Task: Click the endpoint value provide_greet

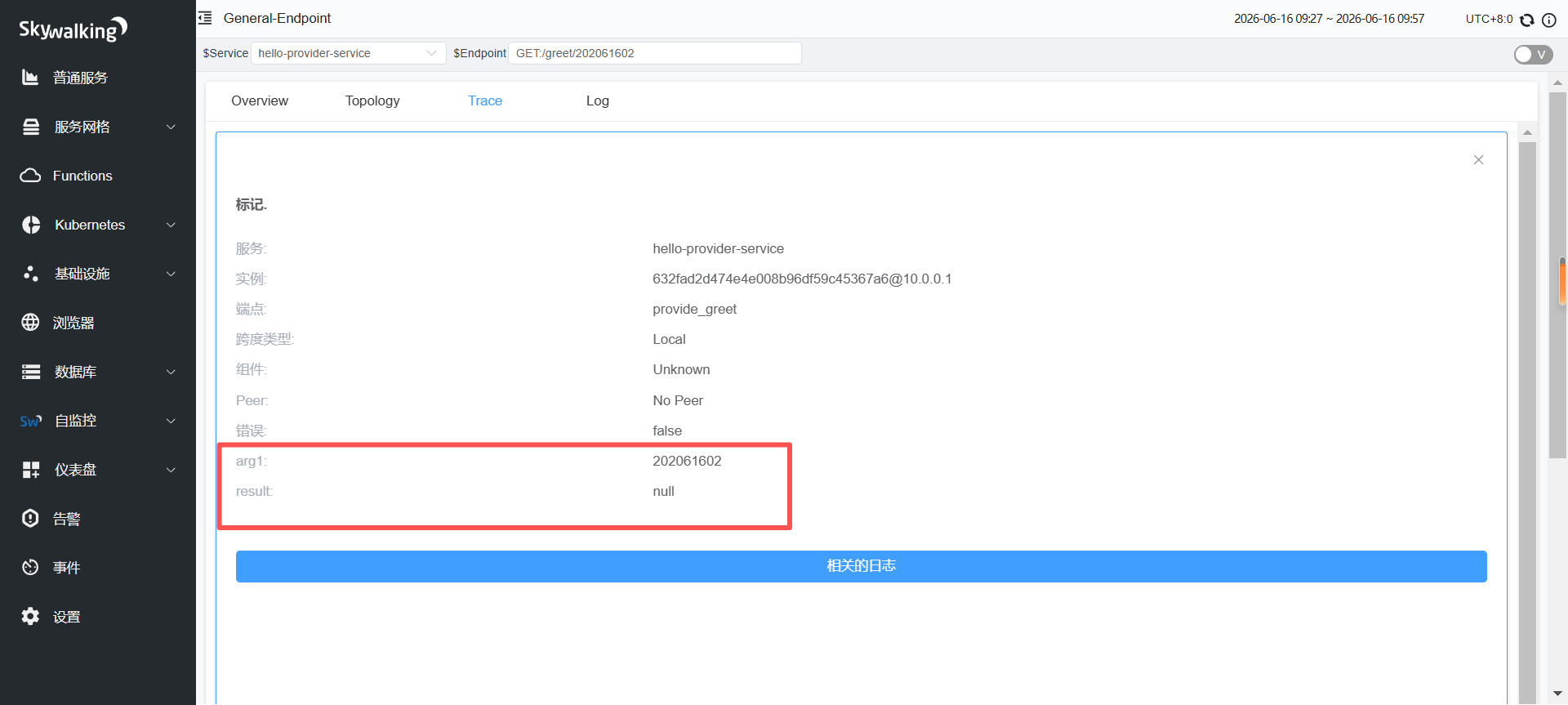Action: point(694,309)
